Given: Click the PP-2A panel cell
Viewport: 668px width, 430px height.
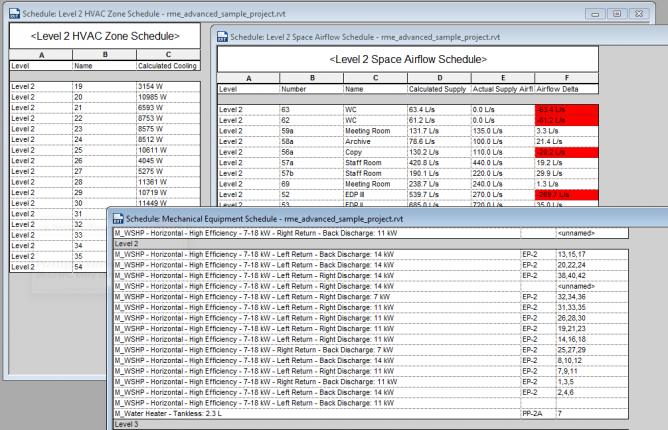Looking at the screenshot, I should (538, 414).
